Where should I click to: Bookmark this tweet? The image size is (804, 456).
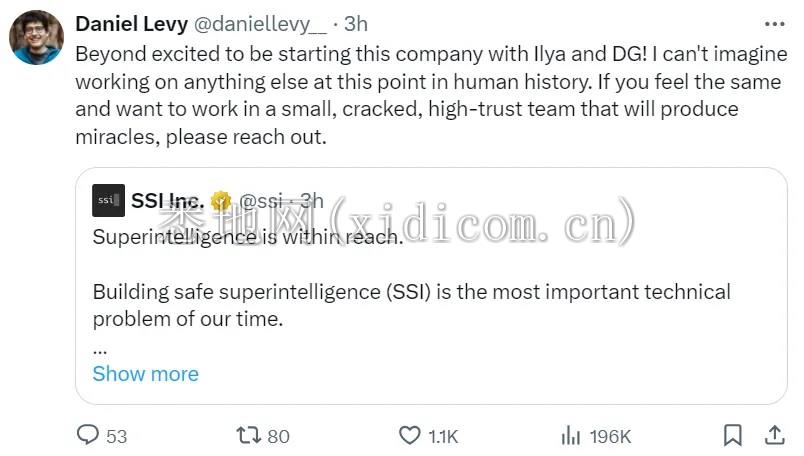pyautogui.click(x=732, y=436)
